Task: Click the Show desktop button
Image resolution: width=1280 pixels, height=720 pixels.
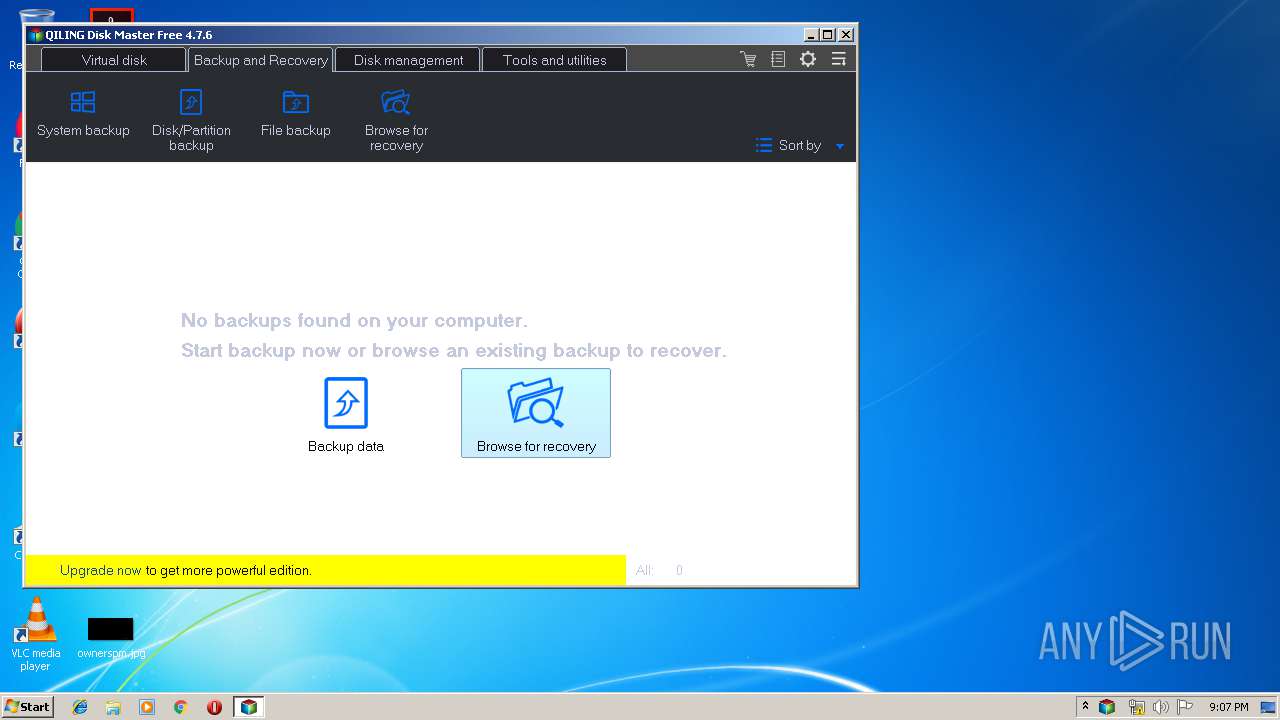Action: (x=1270, y=707)
